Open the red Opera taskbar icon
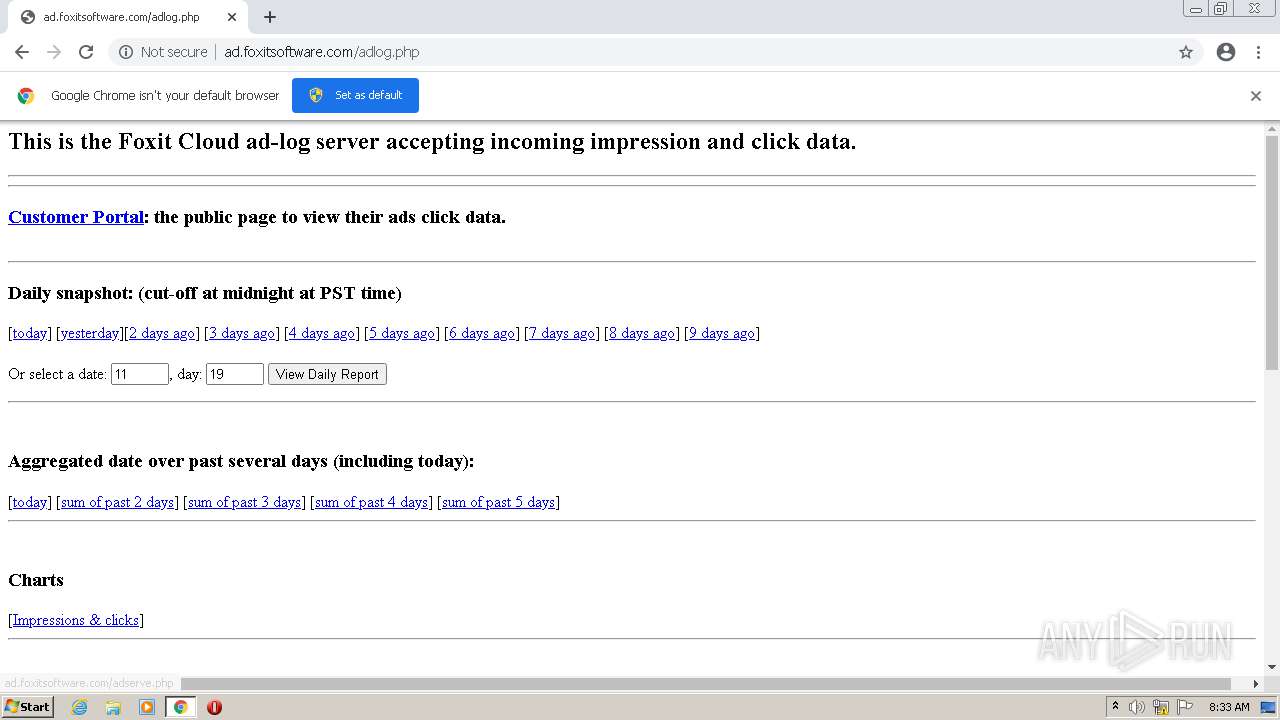This screenshot has height=720, width=1280. [x=214, y=707]
